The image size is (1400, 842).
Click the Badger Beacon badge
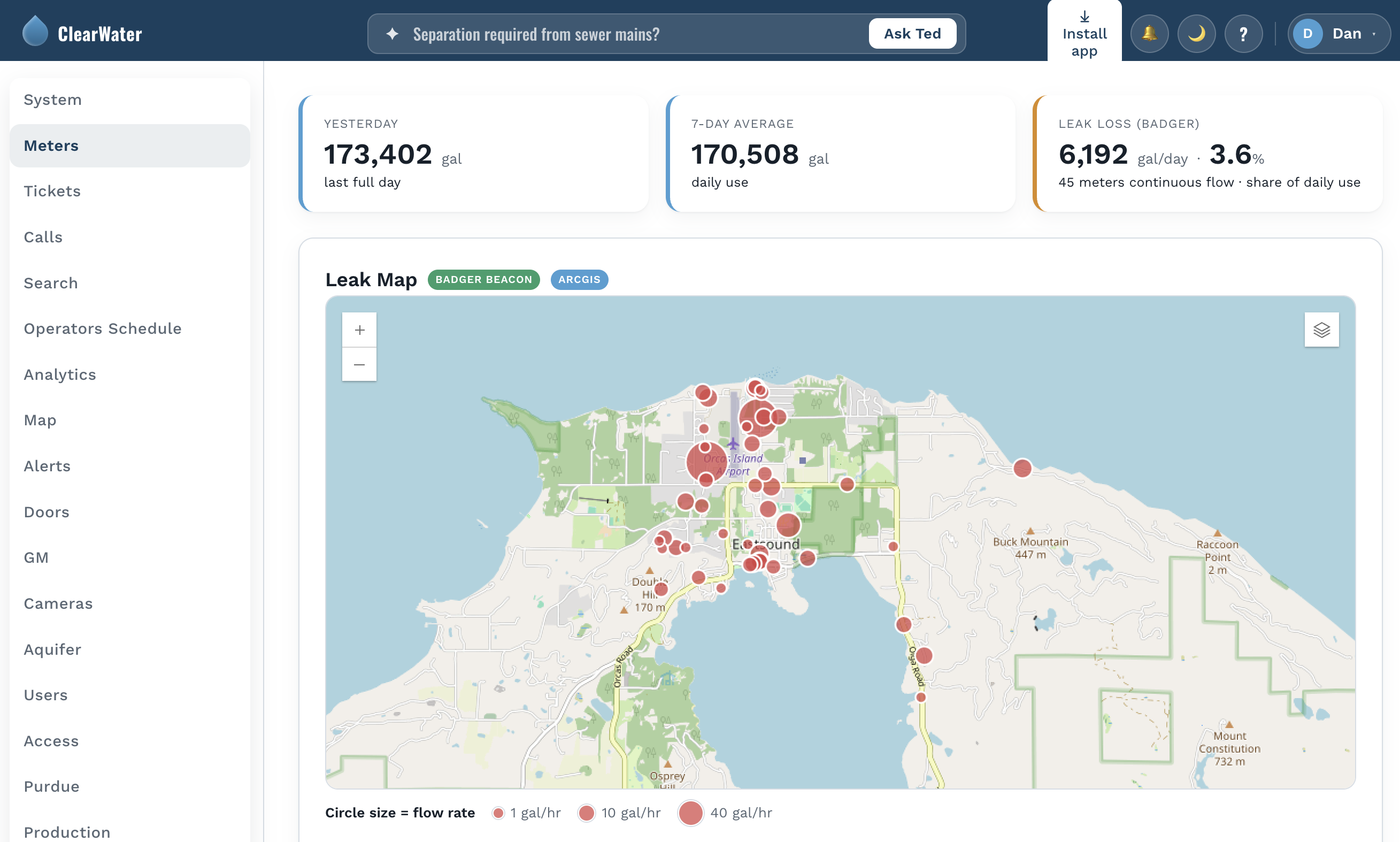pyautogui.click(x=483, y=280)
